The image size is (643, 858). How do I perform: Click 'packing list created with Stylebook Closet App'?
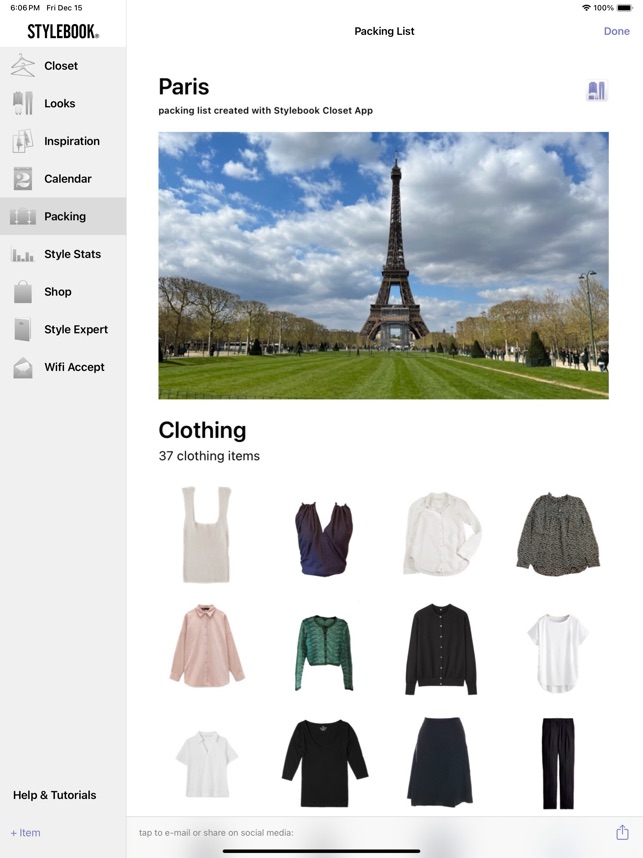[x=265, y=111]
